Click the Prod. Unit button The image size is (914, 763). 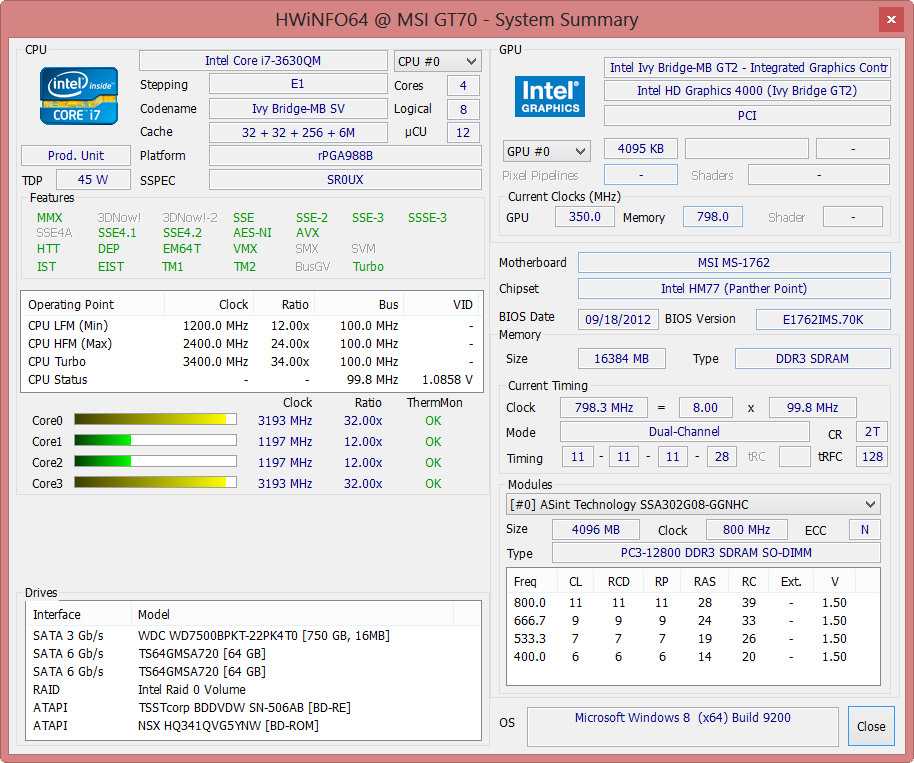click(x=76, y=156)
